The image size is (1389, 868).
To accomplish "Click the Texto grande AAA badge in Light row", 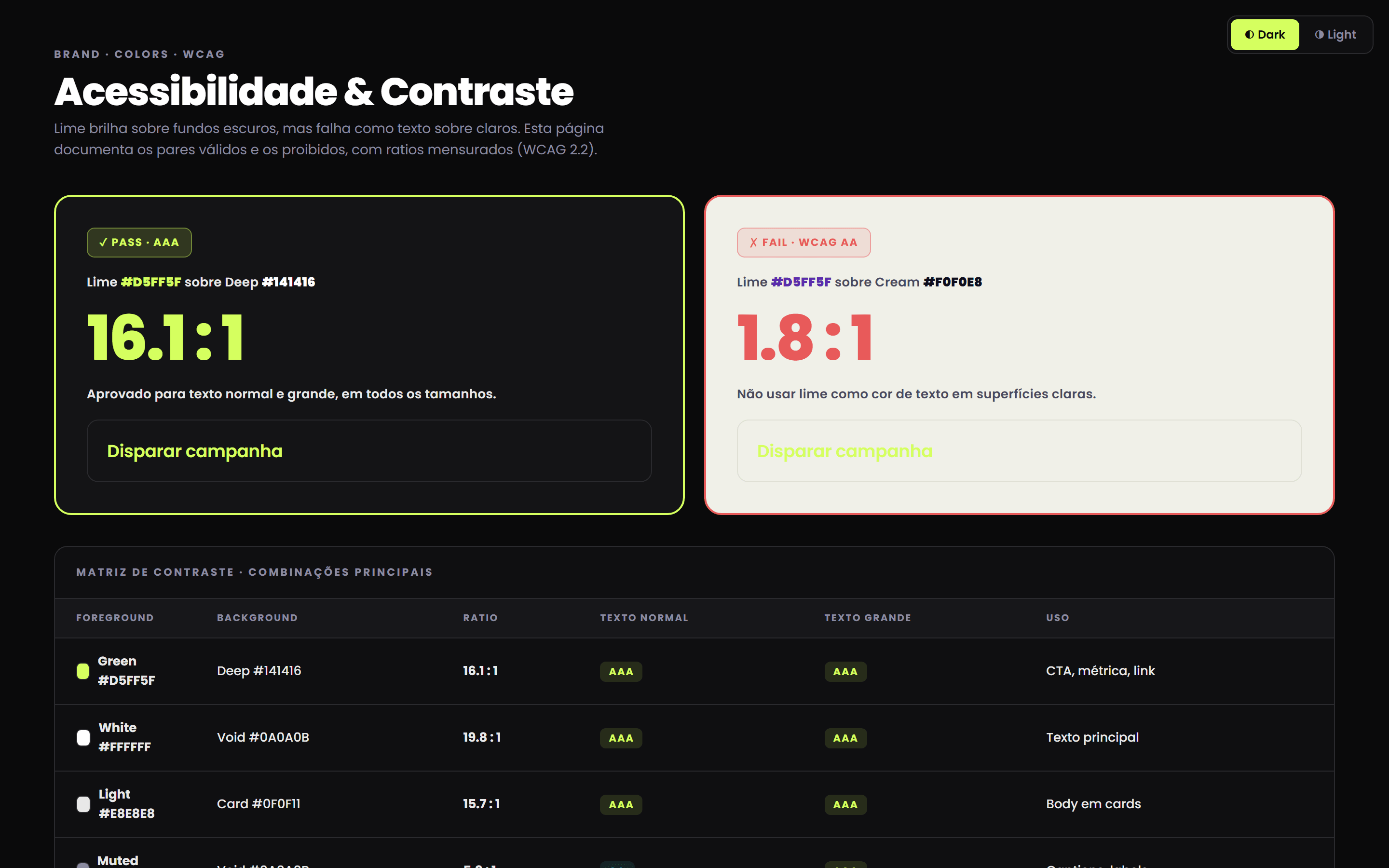I will tap(845, 804).
